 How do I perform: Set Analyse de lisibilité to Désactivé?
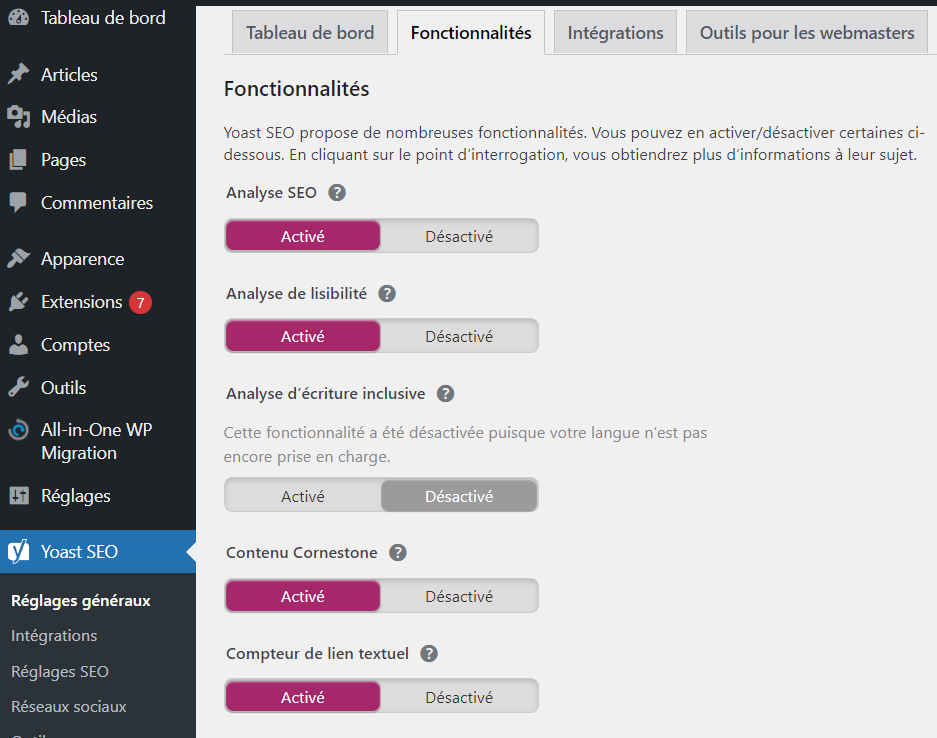click(x=459, y=337)
